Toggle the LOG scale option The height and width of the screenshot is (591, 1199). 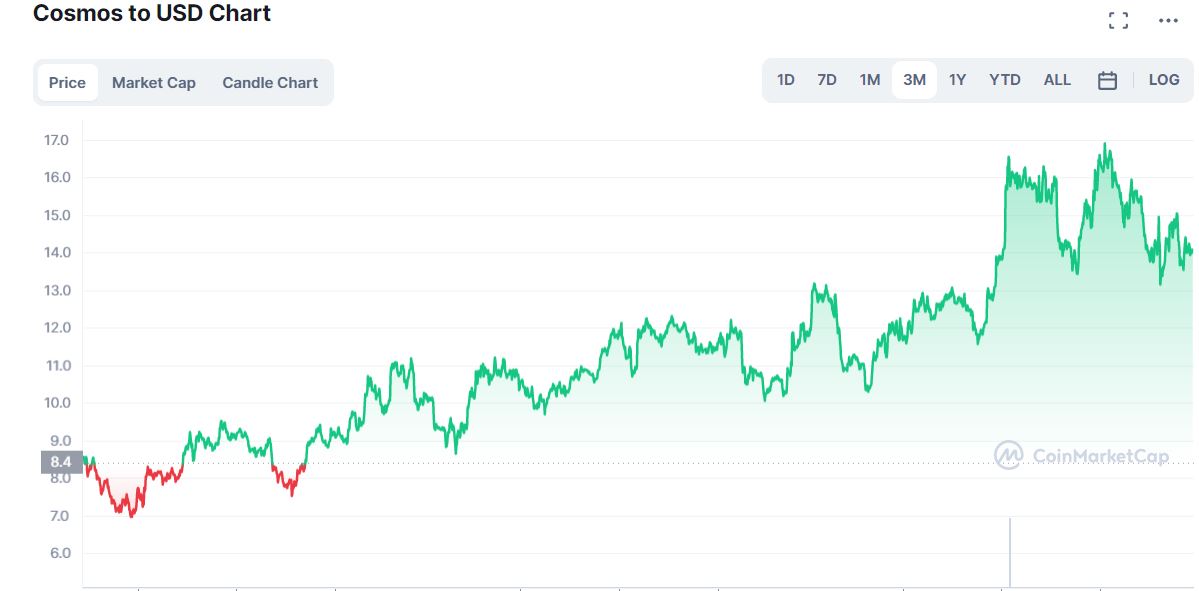coord(1164,80)
